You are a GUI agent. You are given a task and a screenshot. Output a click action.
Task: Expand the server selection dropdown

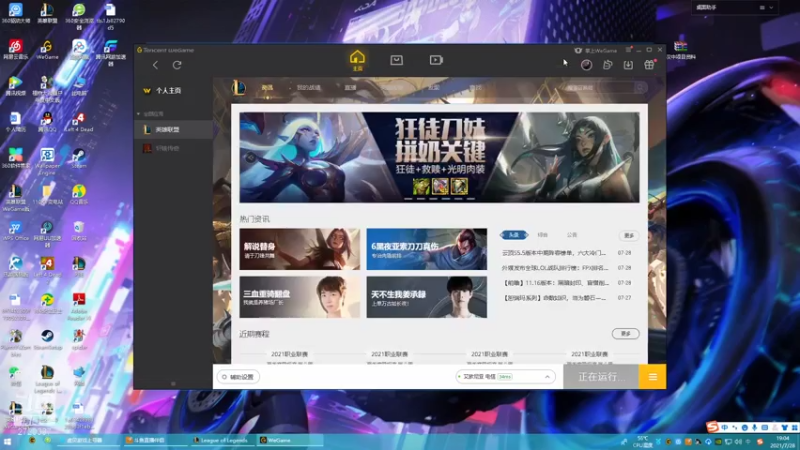pos(505,377)
